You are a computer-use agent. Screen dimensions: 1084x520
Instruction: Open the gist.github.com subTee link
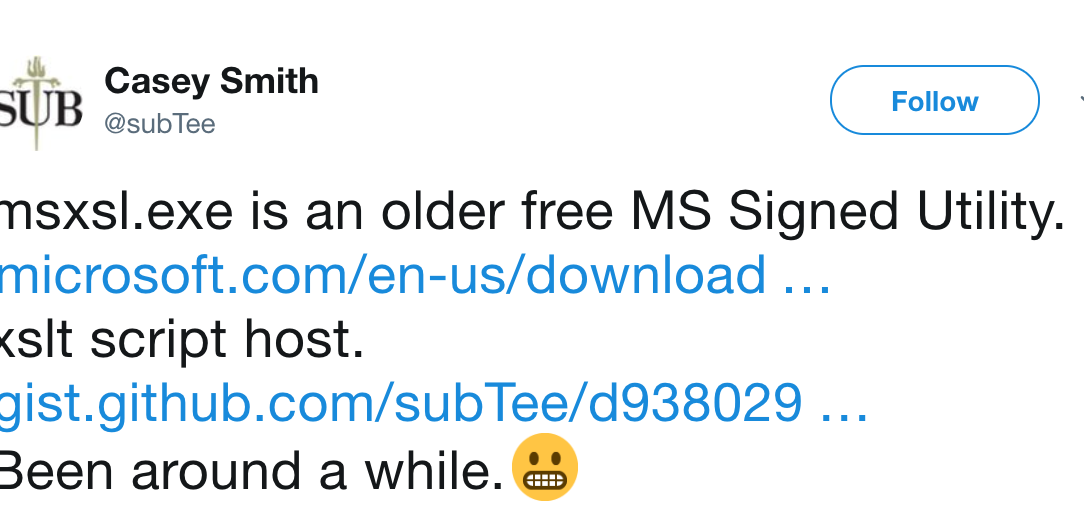coord(400,405)
